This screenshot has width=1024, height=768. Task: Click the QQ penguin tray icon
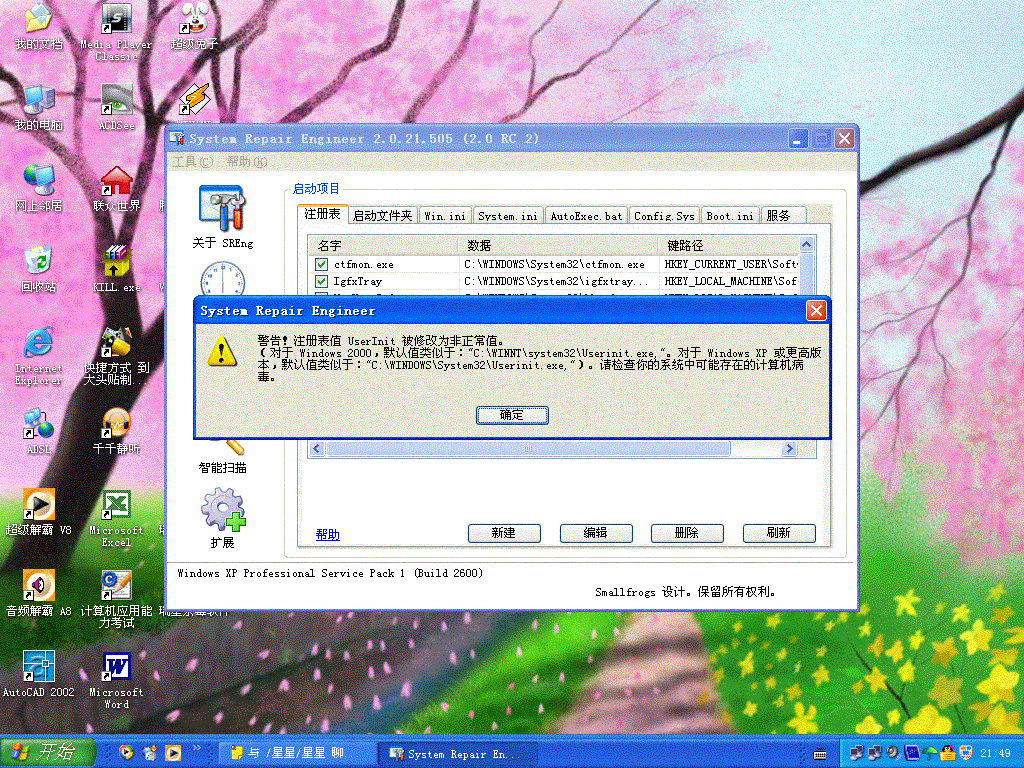click(x=948, y=753)
